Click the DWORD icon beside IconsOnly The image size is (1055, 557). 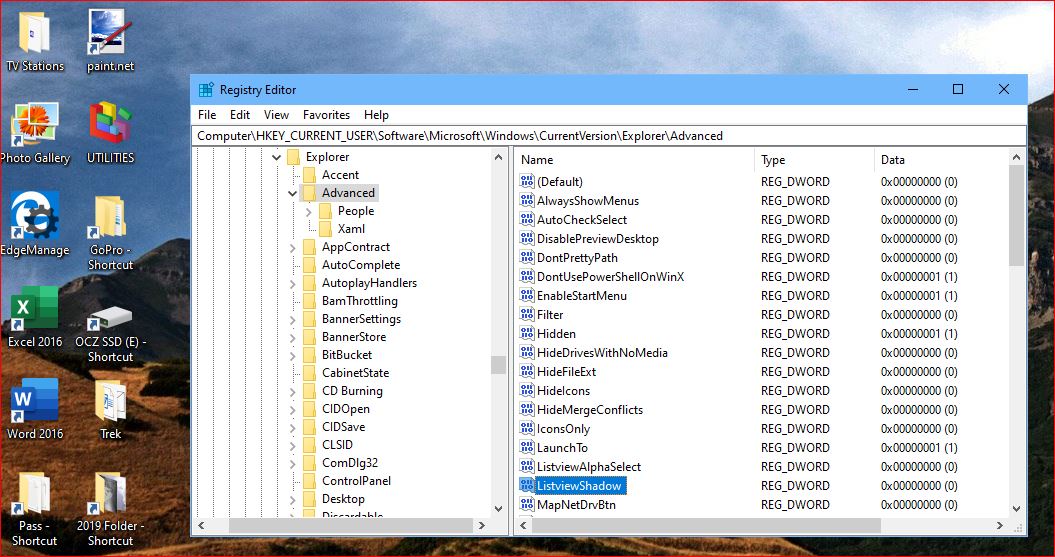click(x=526, y=429)
